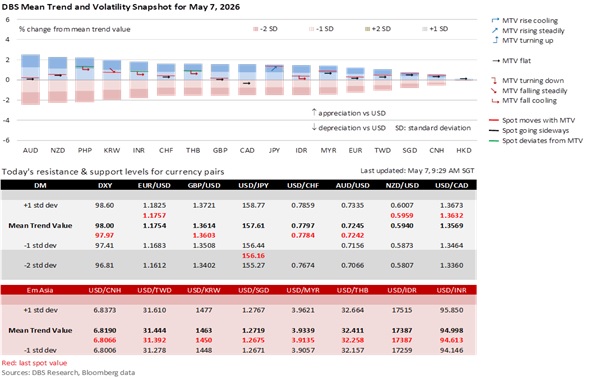Click the MTV turning down red icon
Screen dimensions: 605x378
(x=494, y=80)
